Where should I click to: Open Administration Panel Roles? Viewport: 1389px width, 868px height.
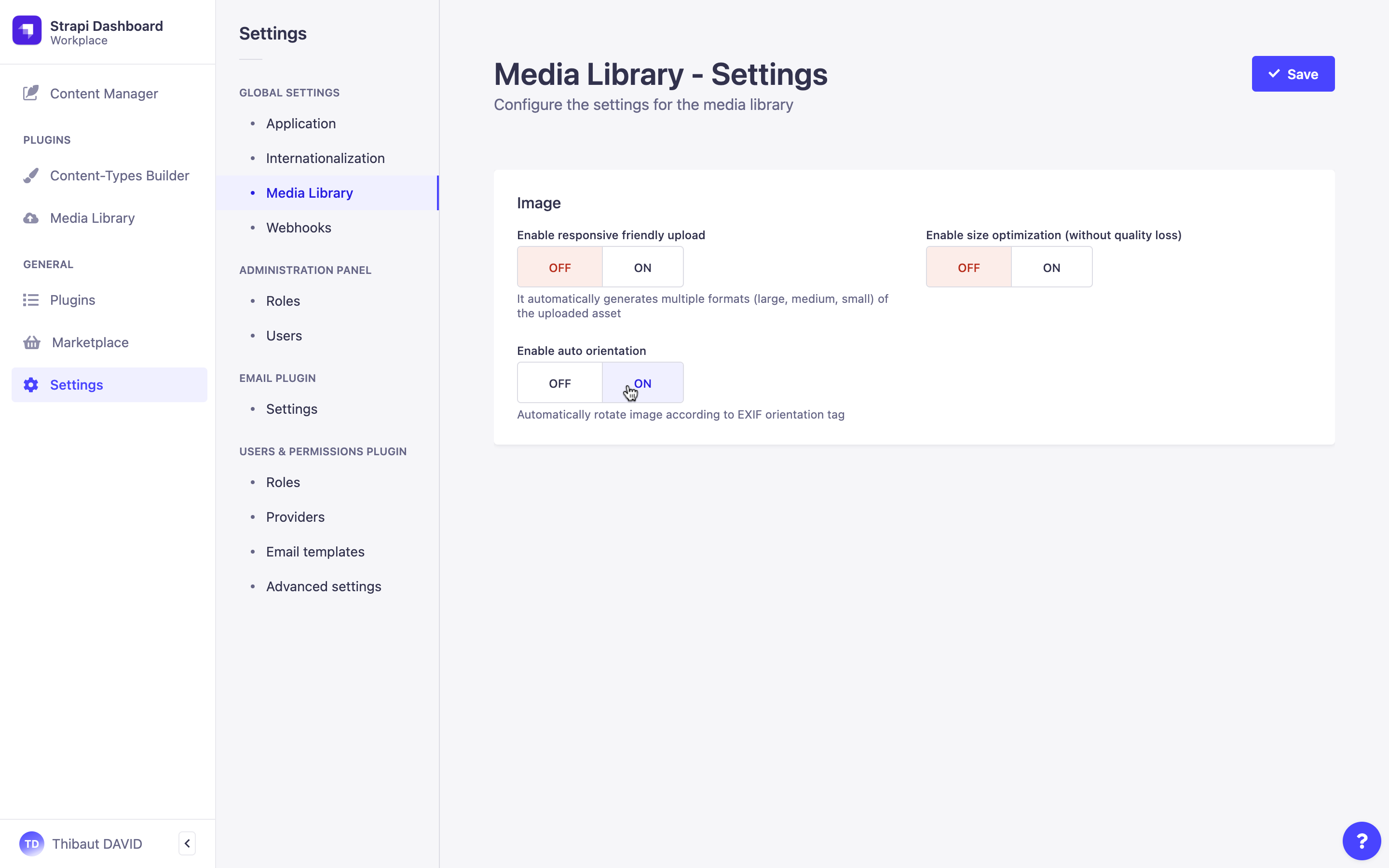pyautogui.click(x=283, y=301)
